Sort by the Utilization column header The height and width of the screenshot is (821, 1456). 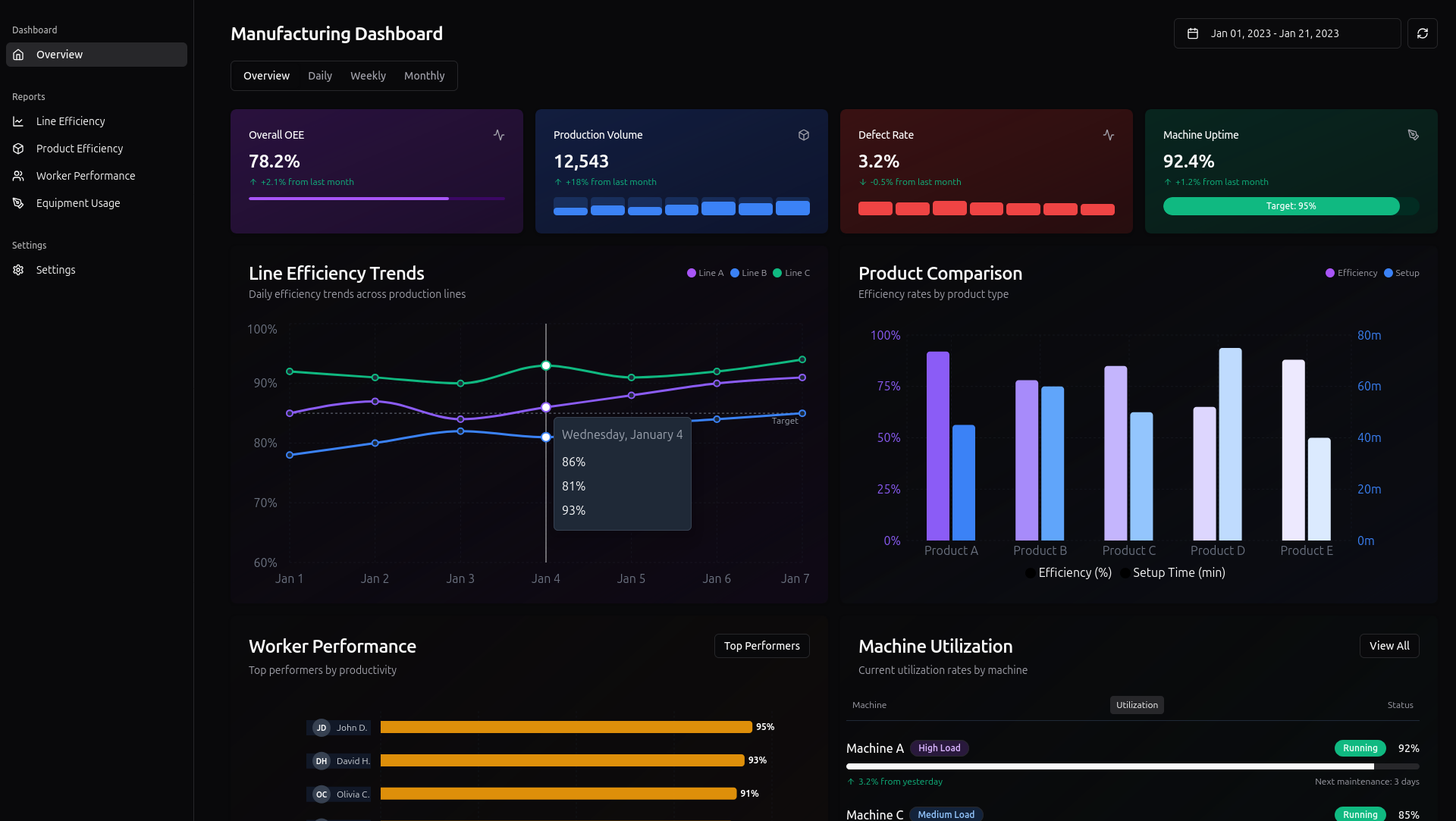point(1137,705)
